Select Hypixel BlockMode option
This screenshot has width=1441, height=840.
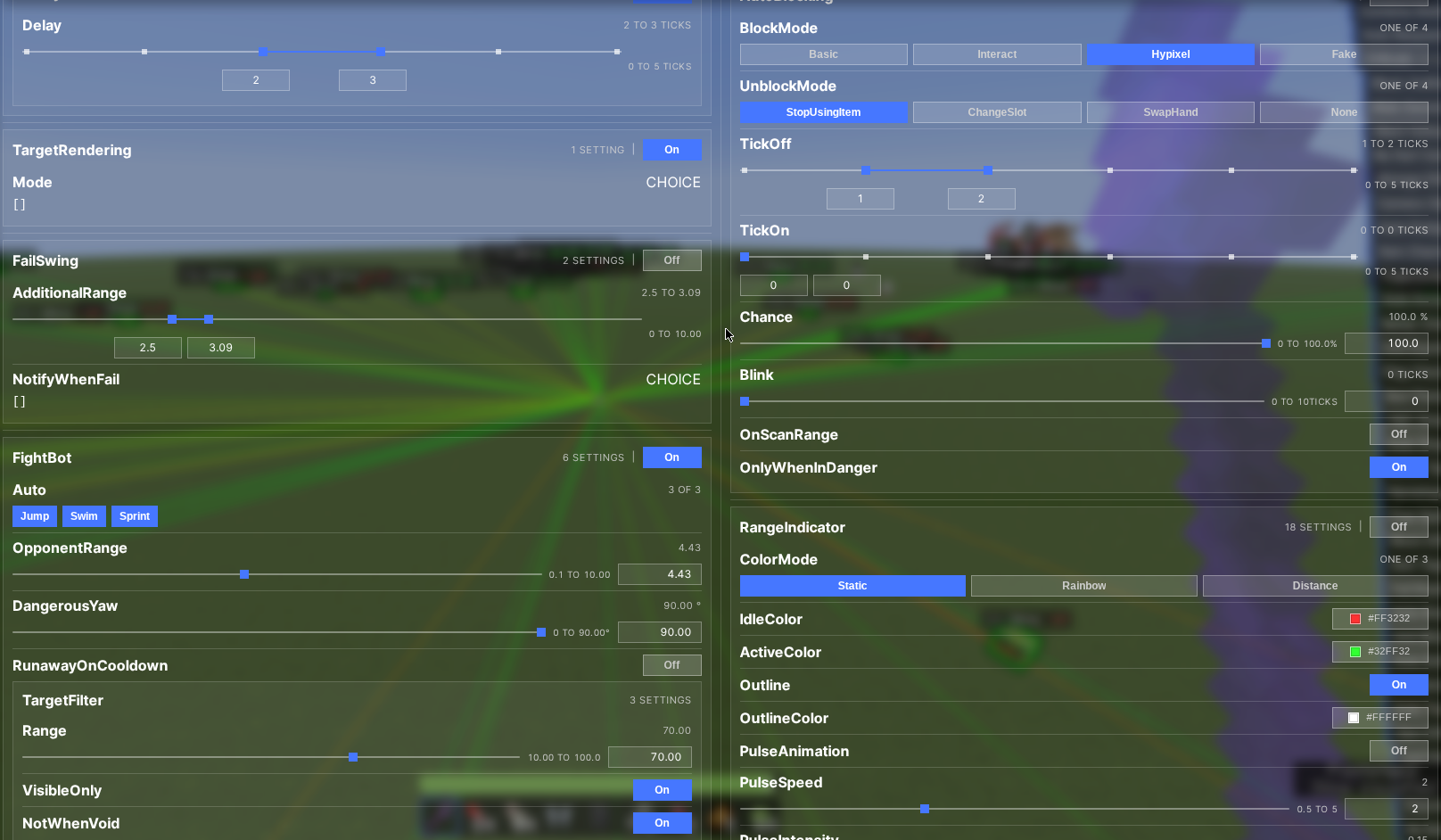(x=1170, y=54)
